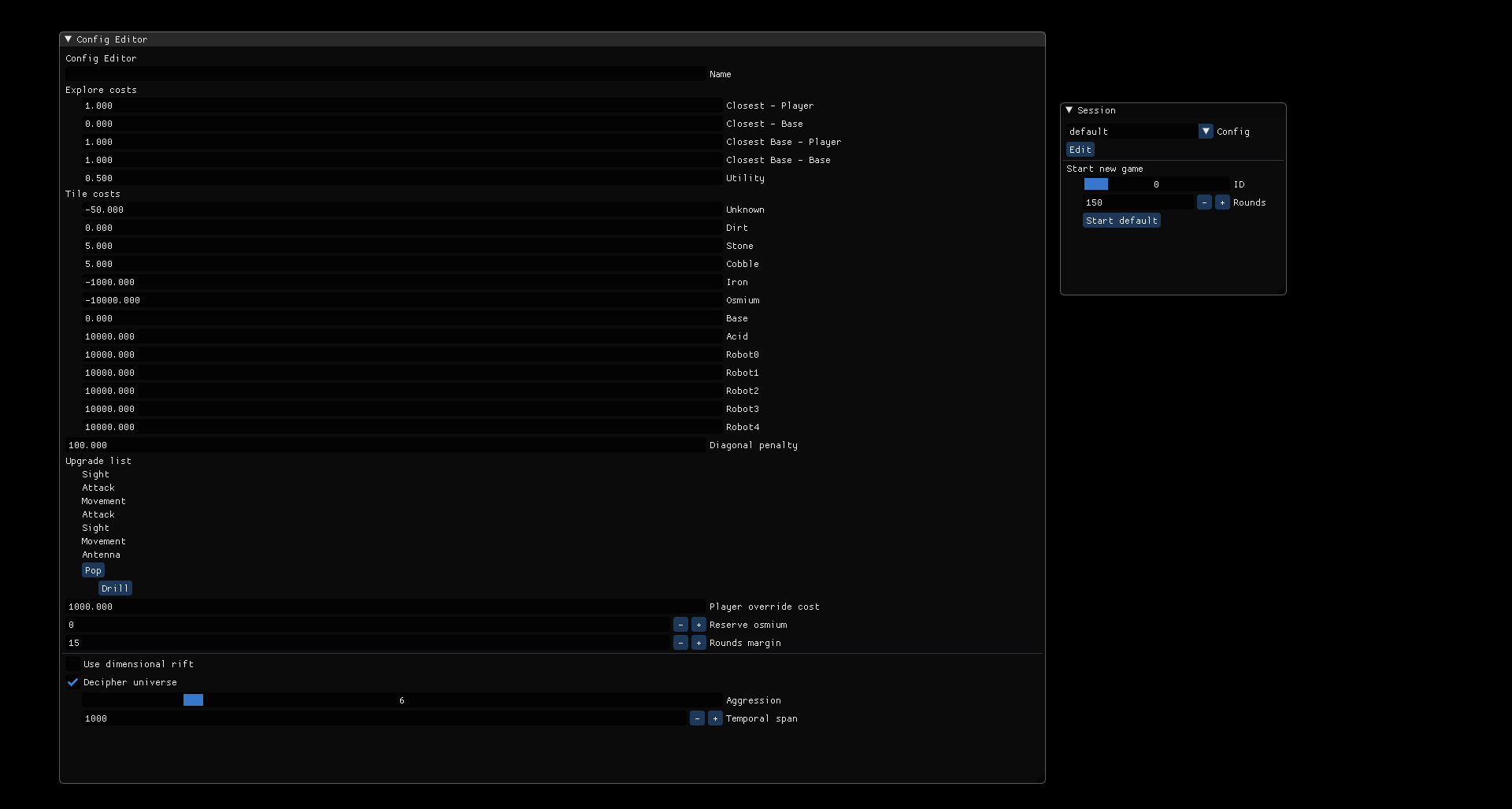Select Antenna in the Upgrade list

pos(102,555)
